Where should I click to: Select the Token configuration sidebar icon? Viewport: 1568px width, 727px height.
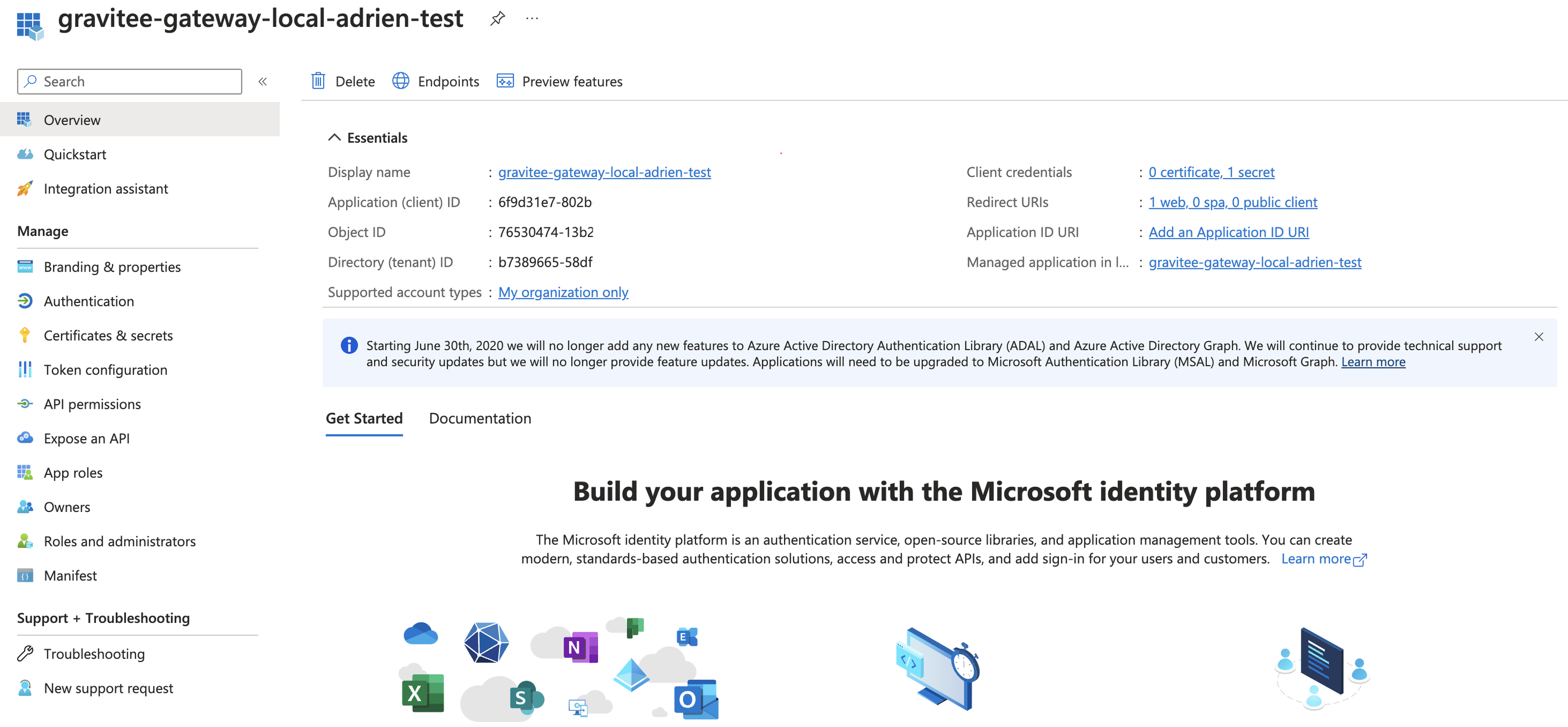(25, 370)
